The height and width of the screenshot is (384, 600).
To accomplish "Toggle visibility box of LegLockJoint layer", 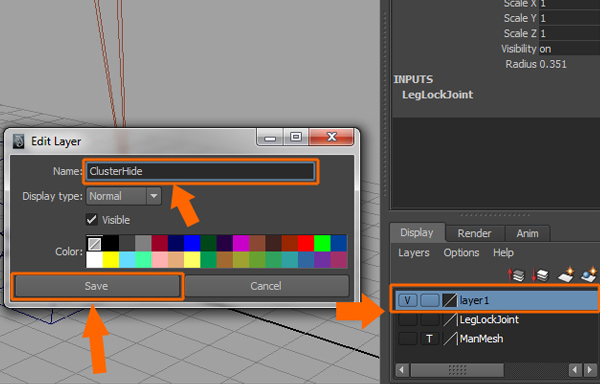I will click(x=408, y=319).
